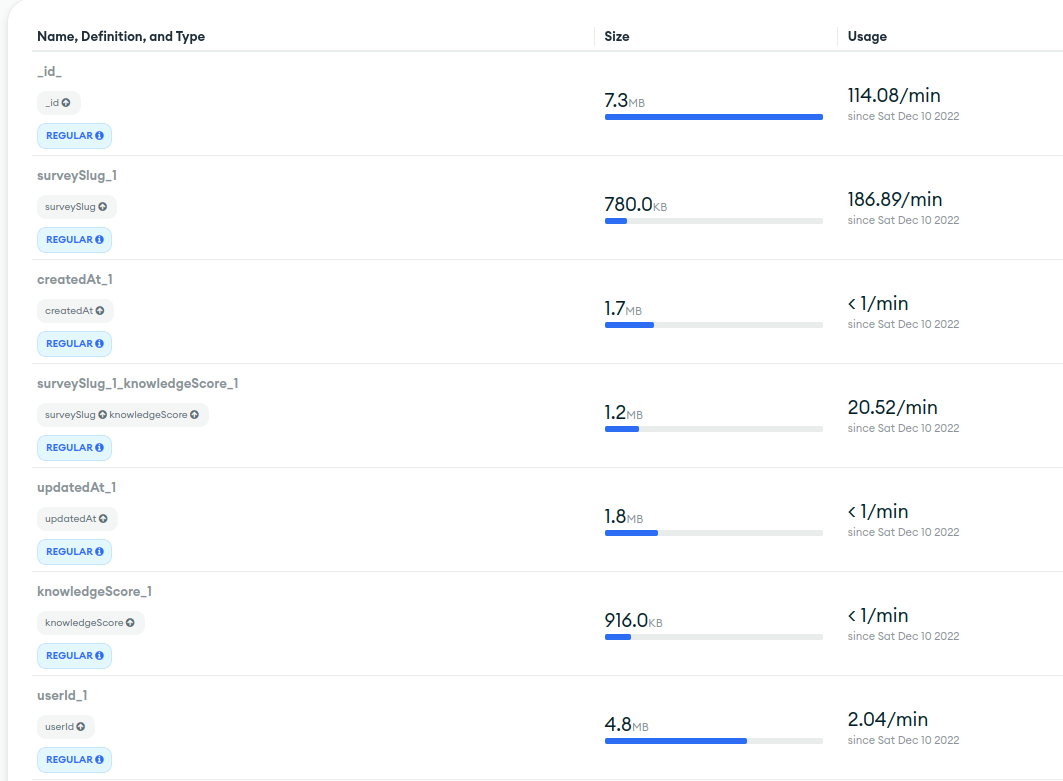Click the info icon on createdAt_1's REGULAR badge
Image resolution: width=1063 pixels, height=781 pixels.
99,344
